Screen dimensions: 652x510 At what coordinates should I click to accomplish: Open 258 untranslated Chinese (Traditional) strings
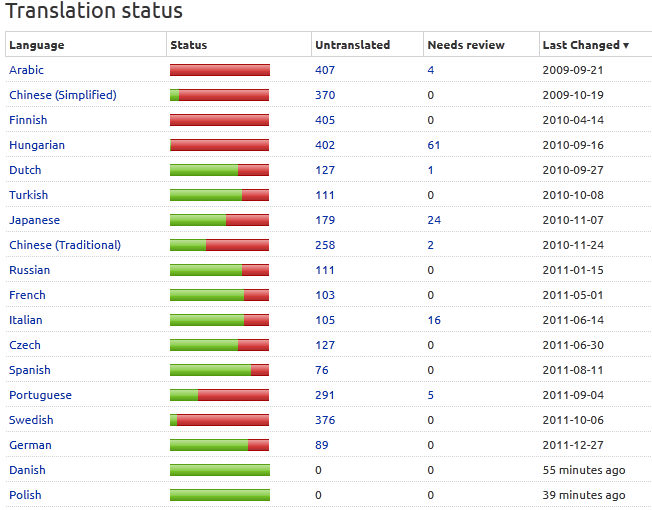[x=325, y=245]
